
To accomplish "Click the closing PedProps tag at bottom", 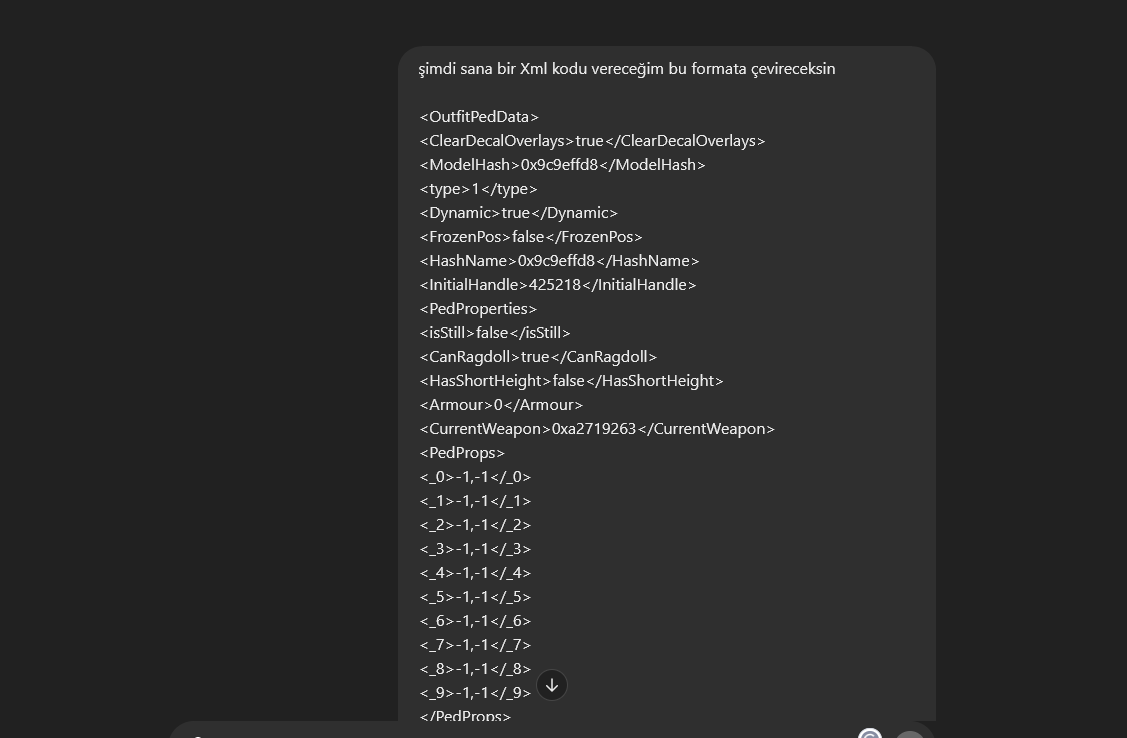I will coord(465,716).
